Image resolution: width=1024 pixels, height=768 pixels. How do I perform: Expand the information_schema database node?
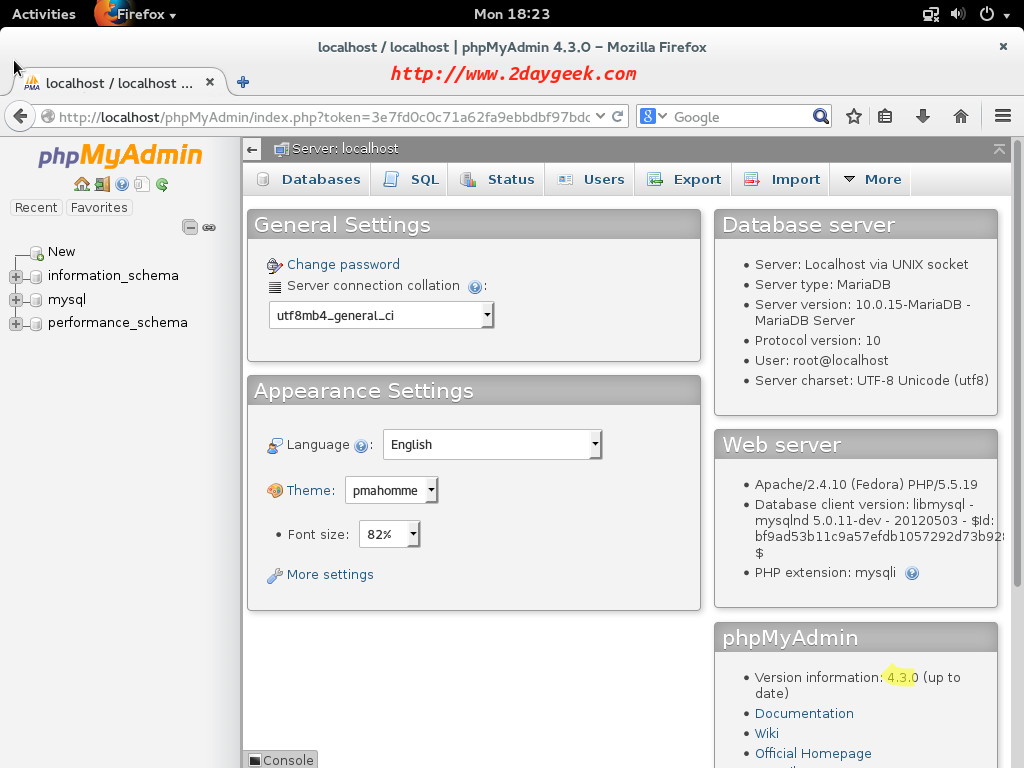click(16, 276)
